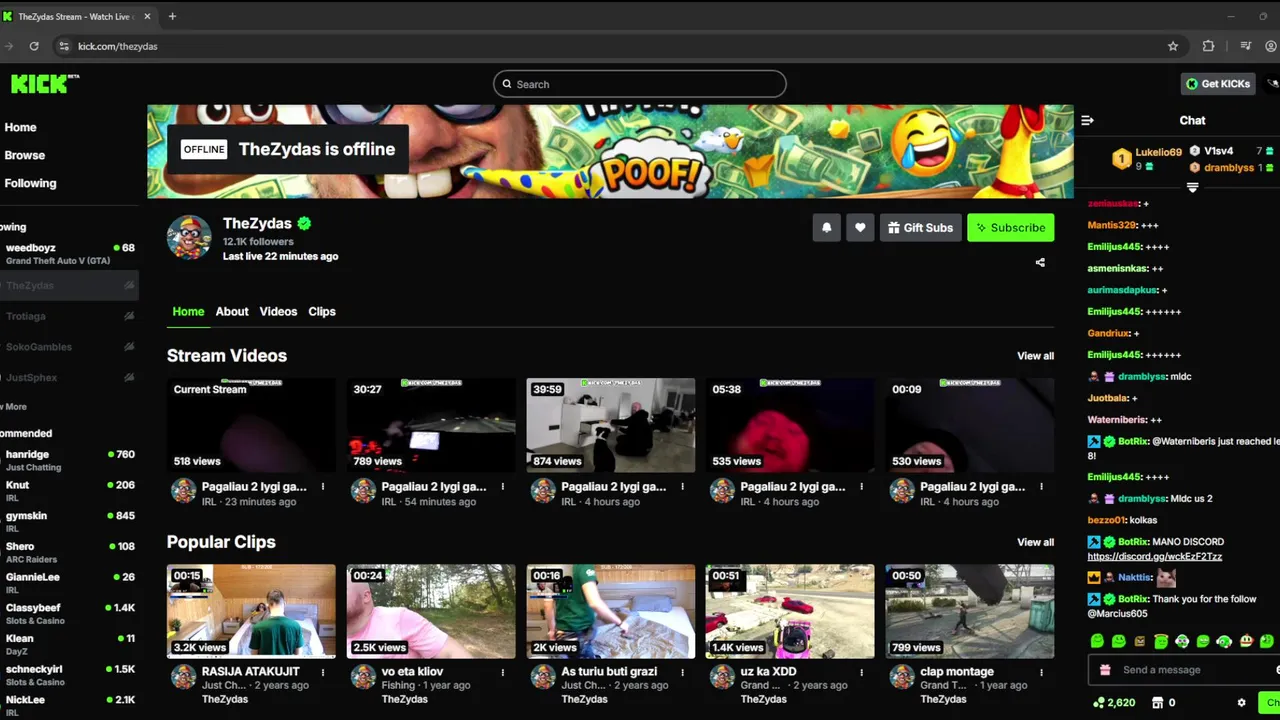The image size is (1280, 720).
Task: Bookmark page with the star icon
Action: [x=1173, y=46]
